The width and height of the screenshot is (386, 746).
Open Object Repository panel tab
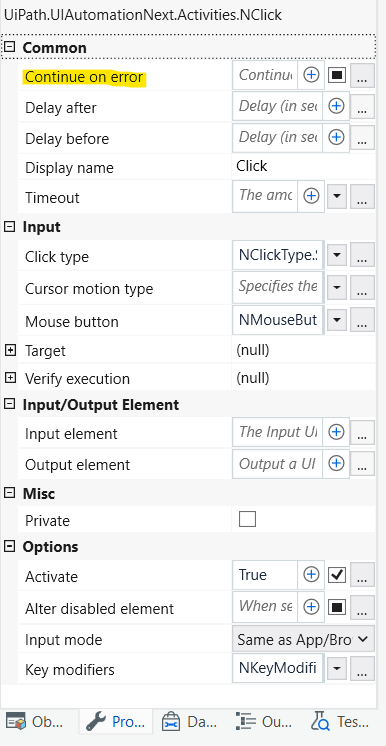(35, 722)
